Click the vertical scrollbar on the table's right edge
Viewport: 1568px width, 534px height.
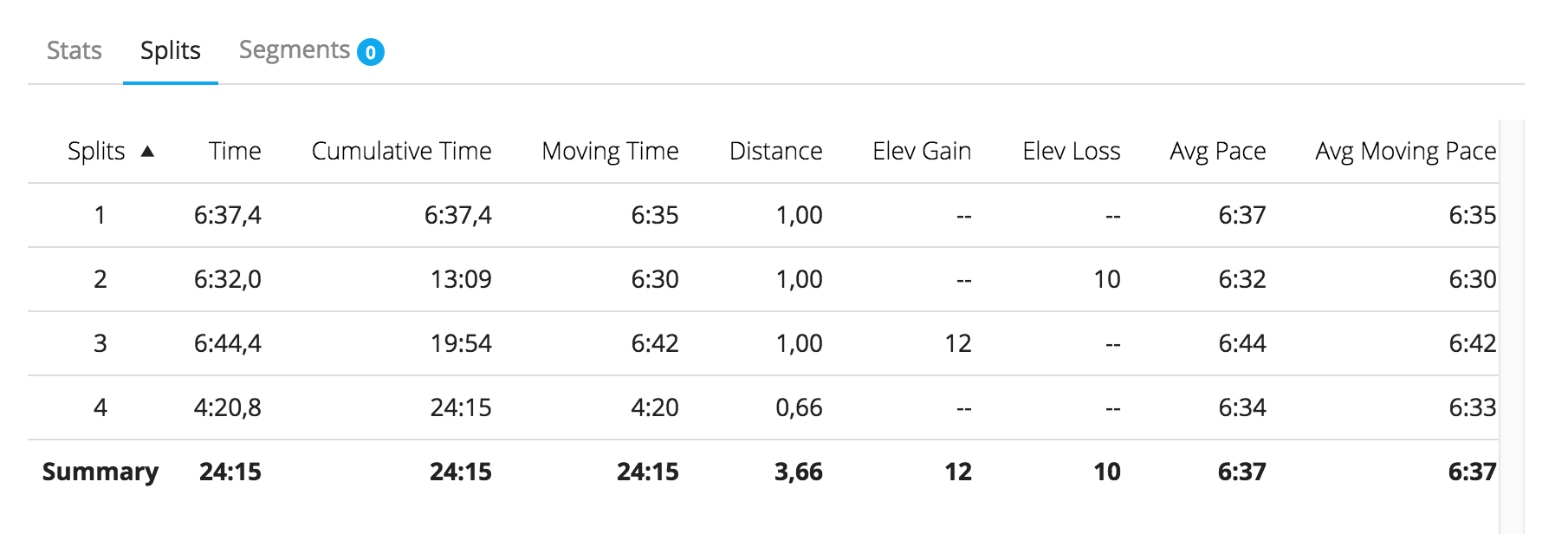click(1511, 327)
